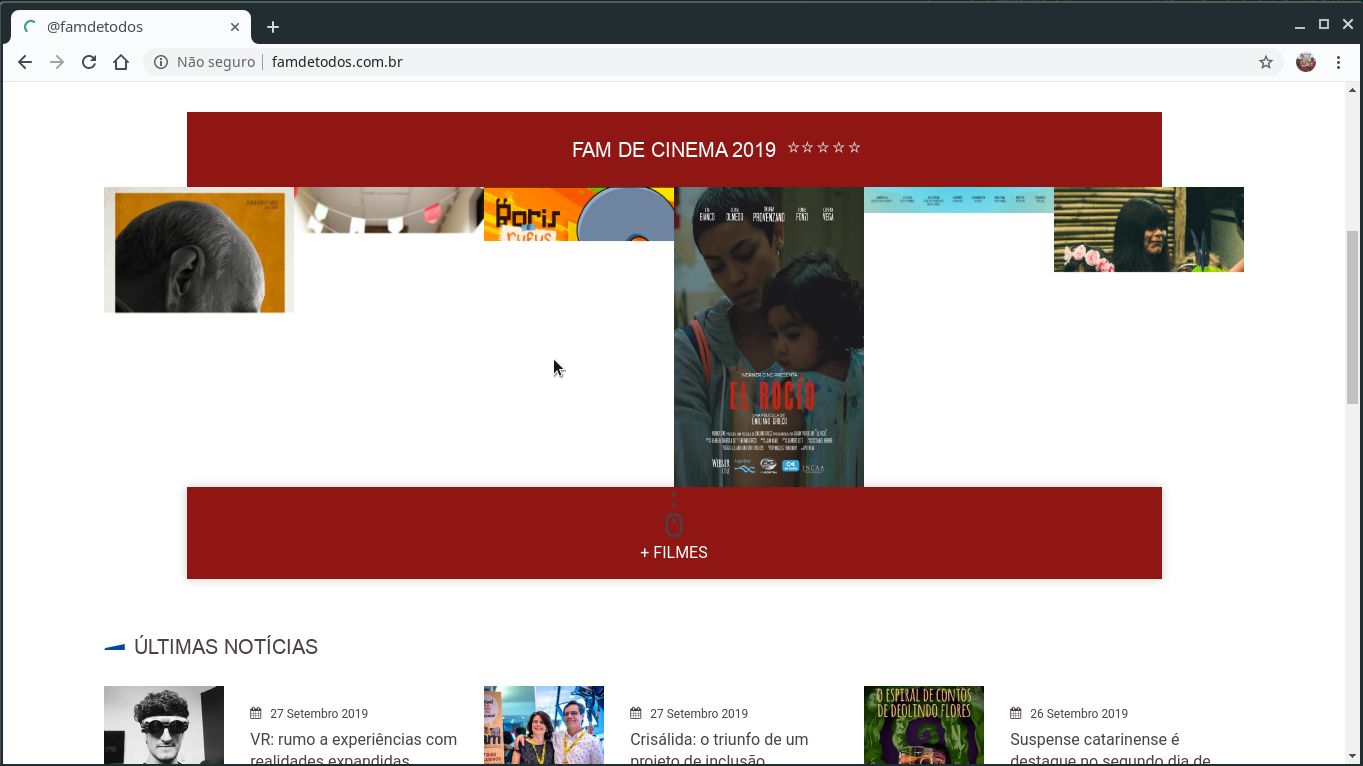The image size is (1363, 766).
Task: Click the forward navigation arrow
Action: (57, 62)
